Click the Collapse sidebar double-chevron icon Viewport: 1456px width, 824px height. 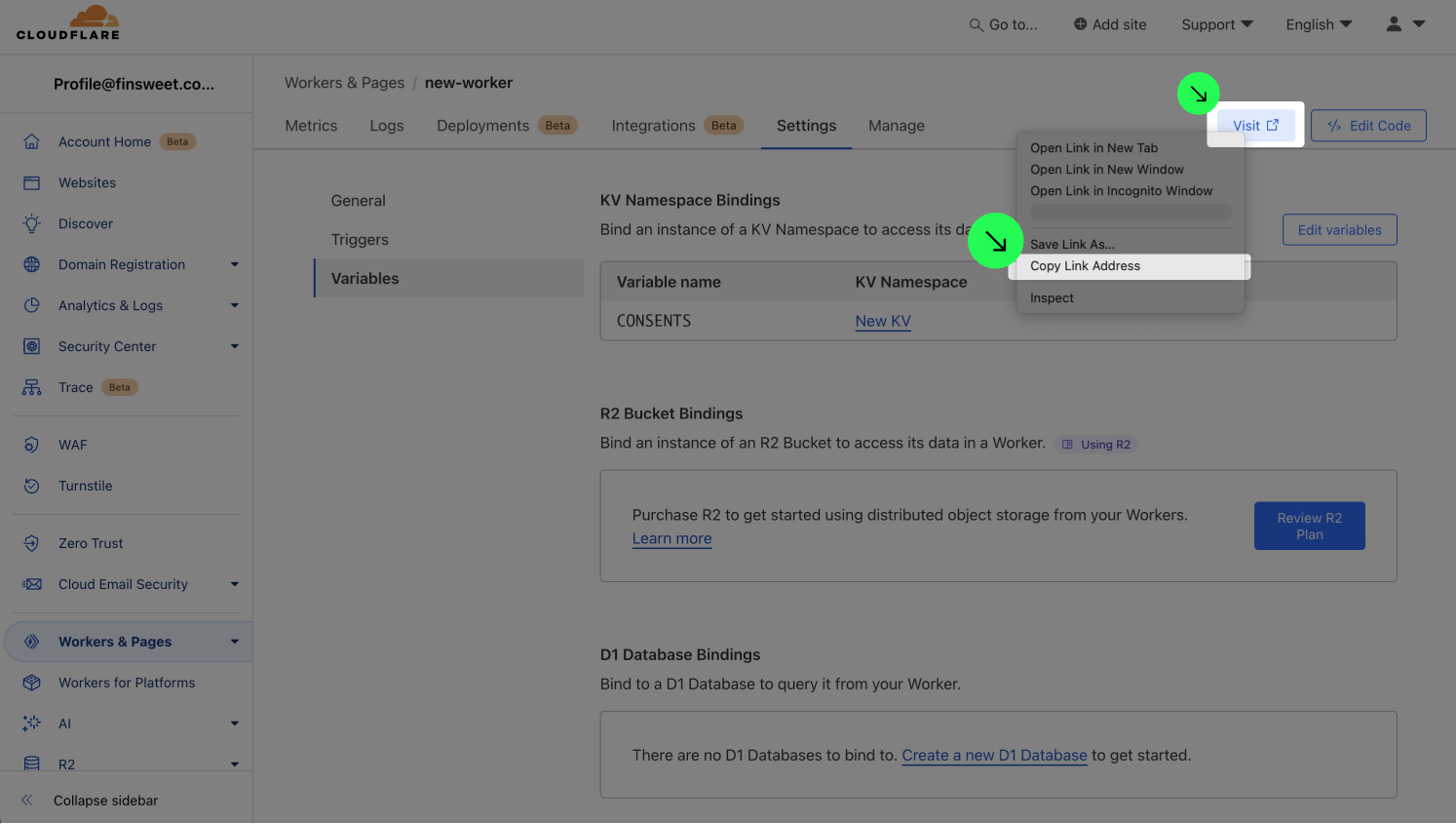27,801
